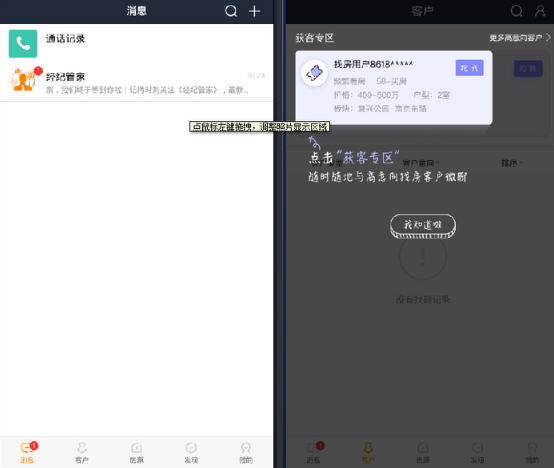The width and height of the screenshot is (554, 468).
Task: Select the 客户 tab in left bottom bar
Action: (x=82, y=452)
